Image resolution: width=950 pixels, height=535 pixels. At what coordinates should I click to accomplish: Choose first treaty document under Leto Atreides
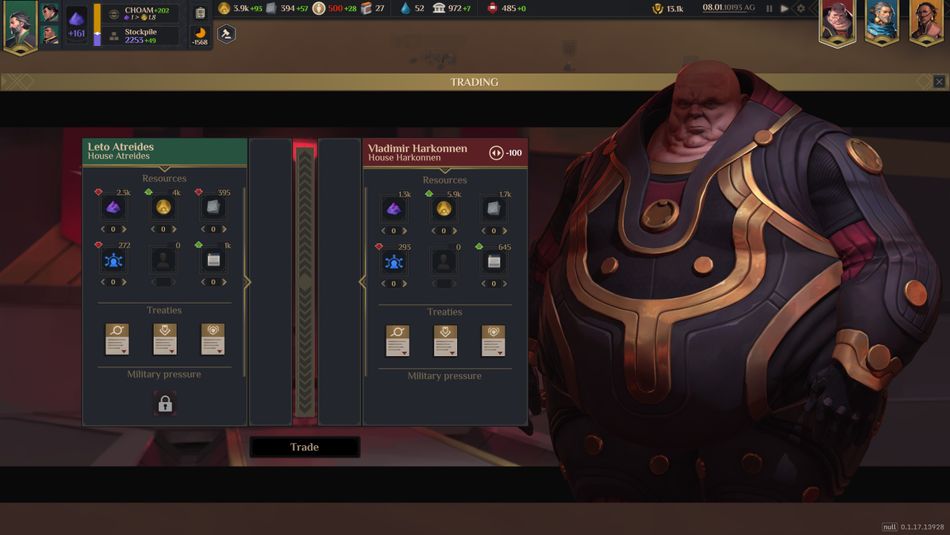[x=117, y=339]
